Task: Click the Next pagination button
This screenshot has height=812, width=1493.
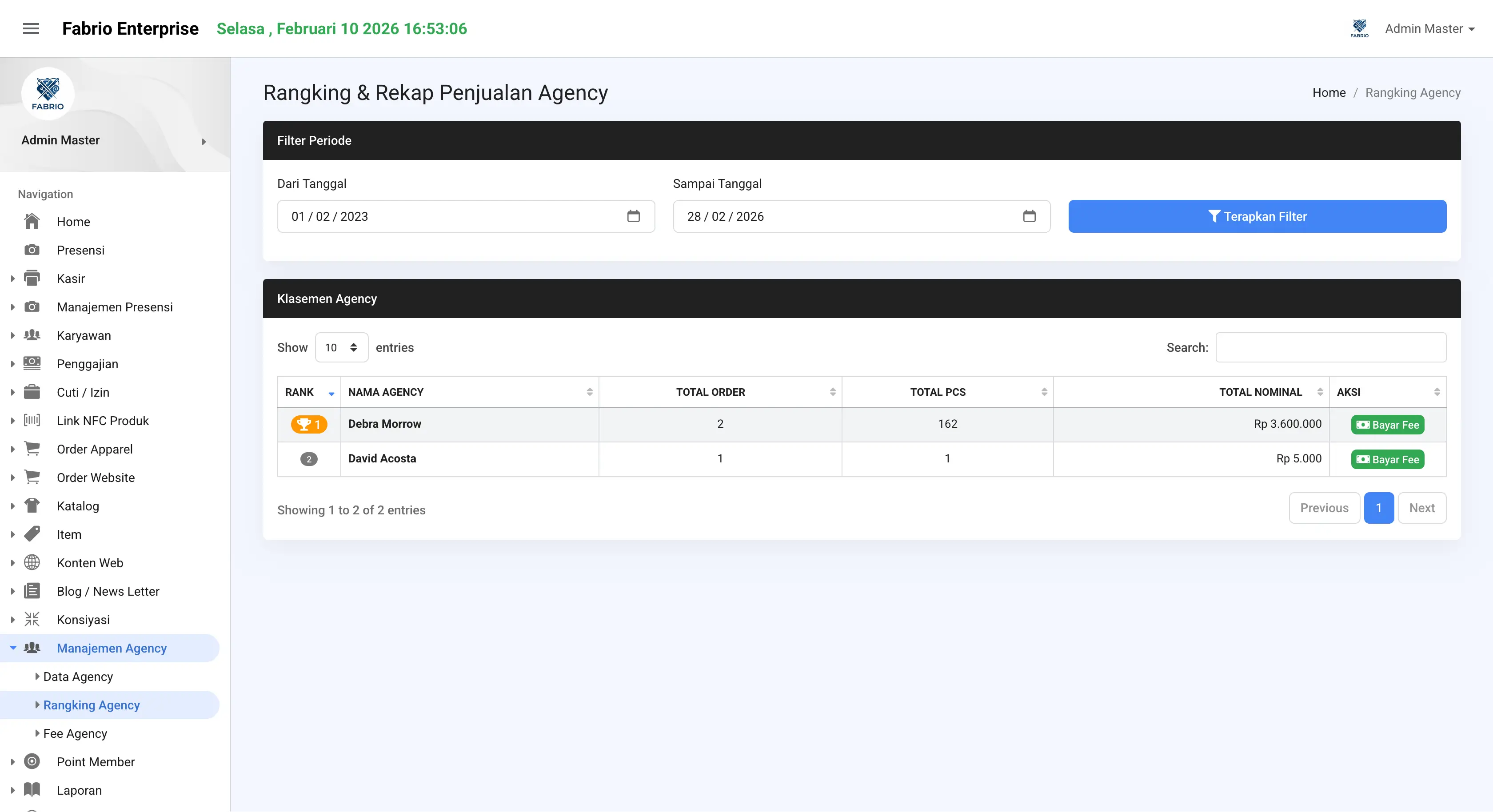Action: point(1422,508)
